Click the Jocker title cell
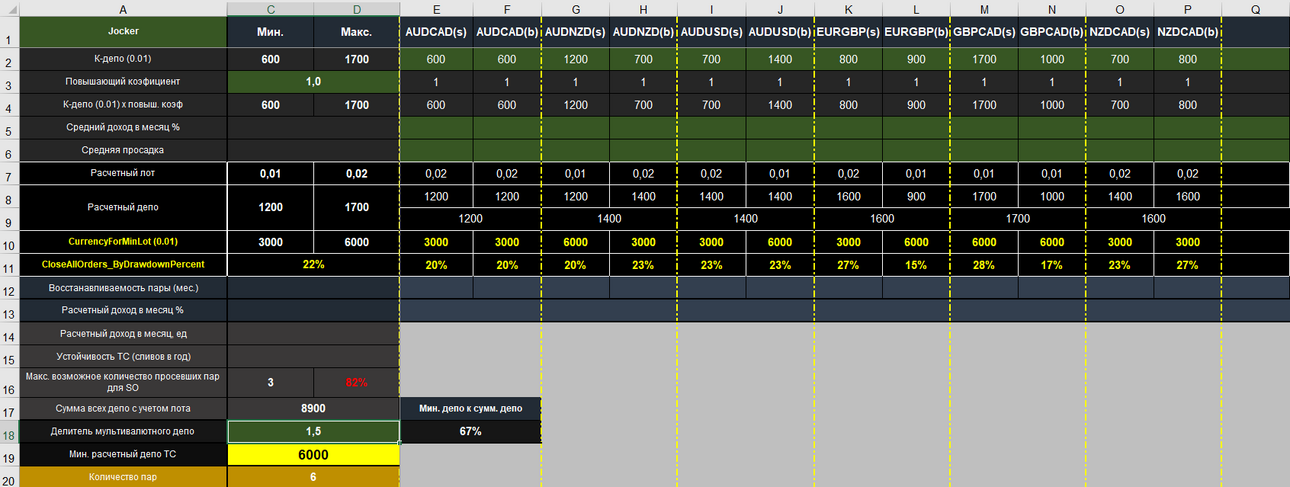1290x487 pixels. pyautogui.click(x=123, y=32)
